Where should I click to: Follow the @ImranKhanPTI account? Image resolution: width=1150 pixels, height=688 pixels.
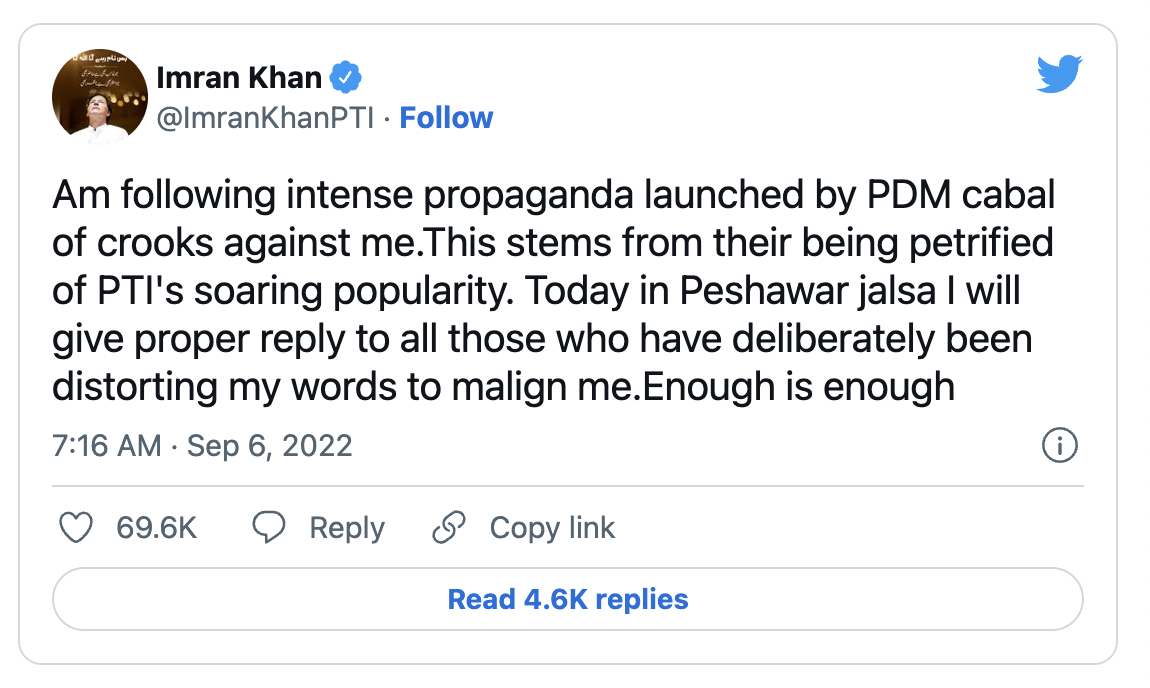click(x=446, y=117)
